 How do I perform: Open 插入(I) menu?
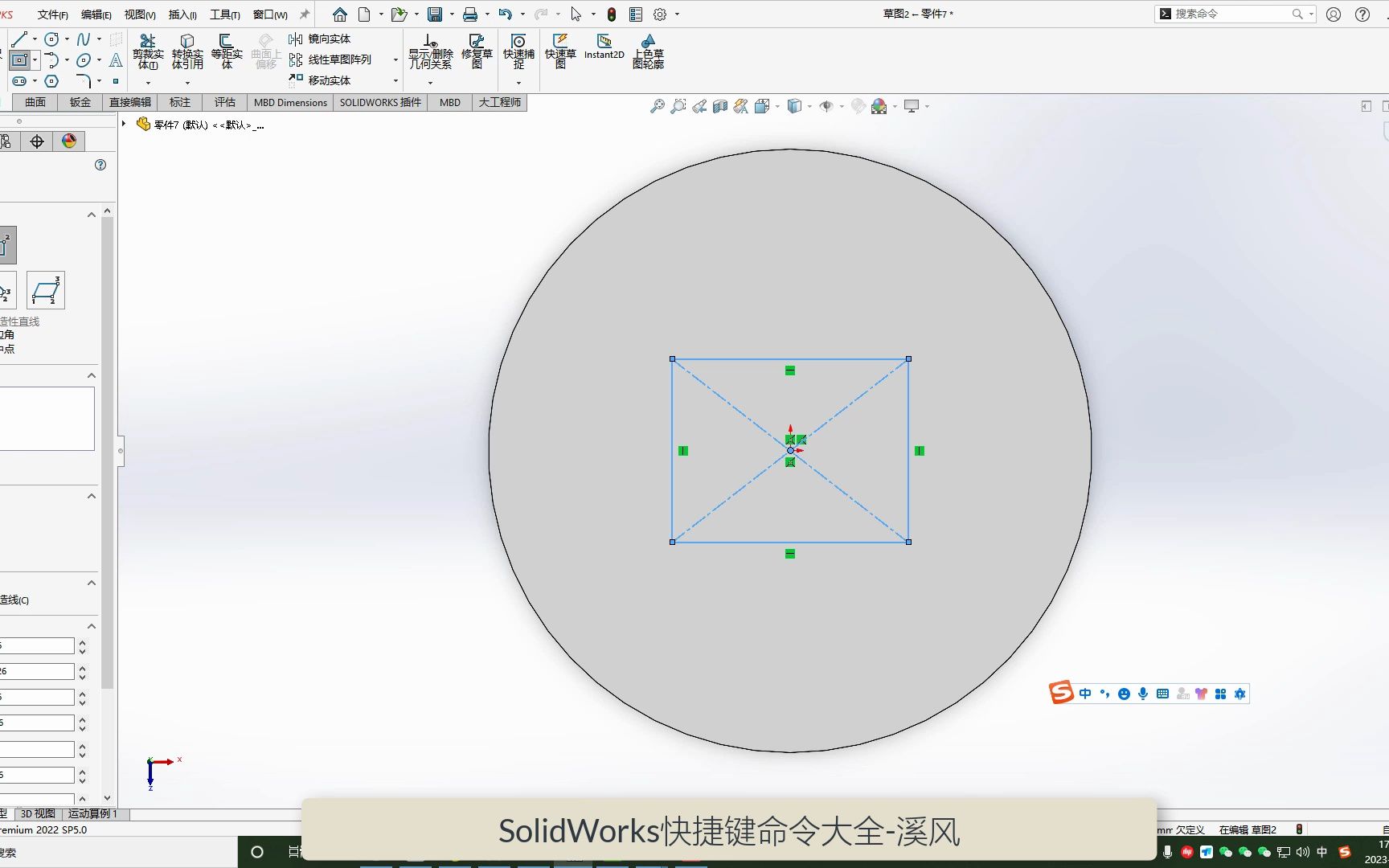(182, 14)
